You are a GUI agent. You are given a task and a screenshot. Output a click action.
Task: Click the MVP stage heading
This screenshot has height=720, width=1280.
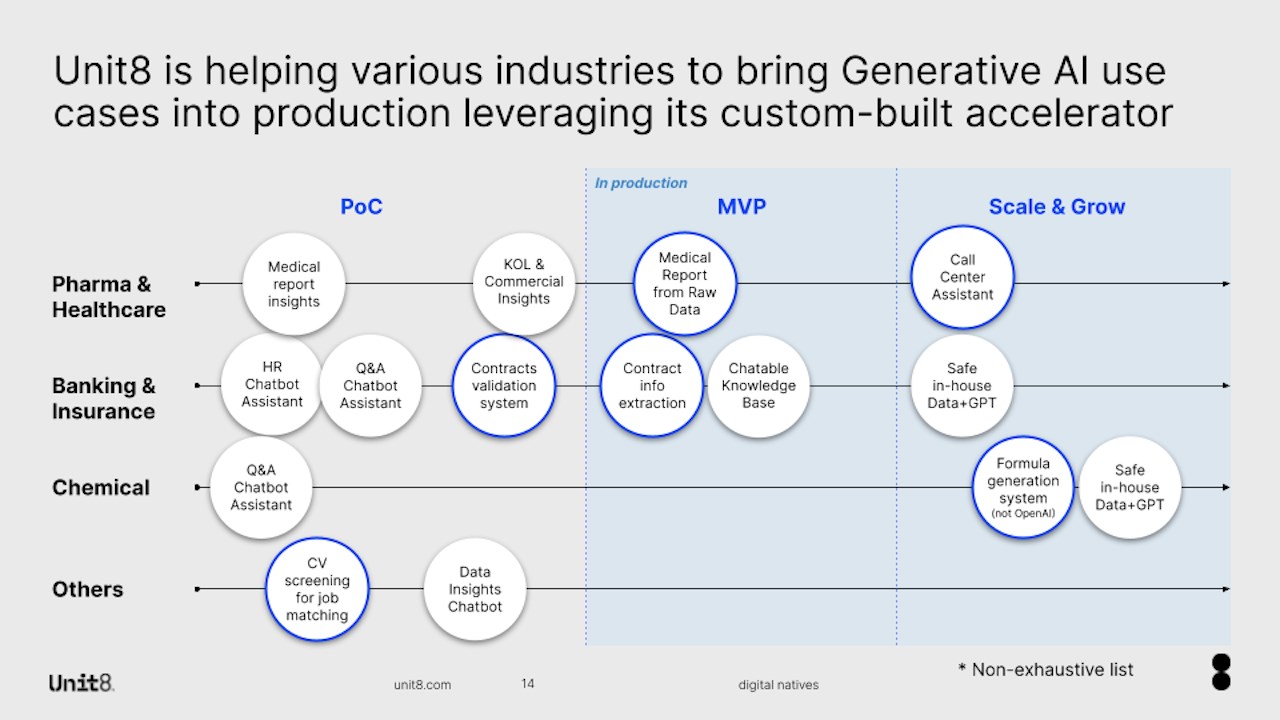pos(741,207)
